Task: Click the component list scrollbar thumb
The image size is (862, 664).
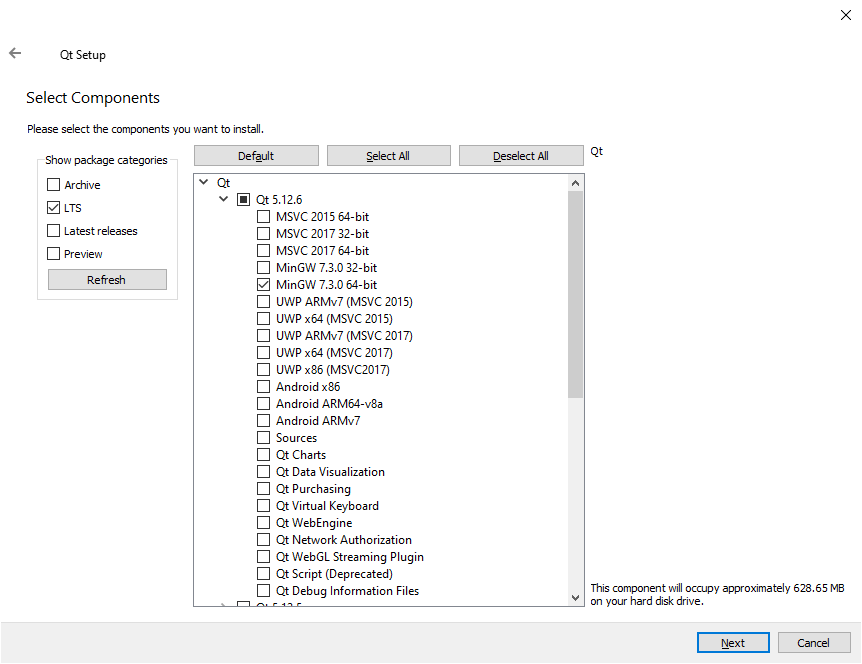Action: 575,294
